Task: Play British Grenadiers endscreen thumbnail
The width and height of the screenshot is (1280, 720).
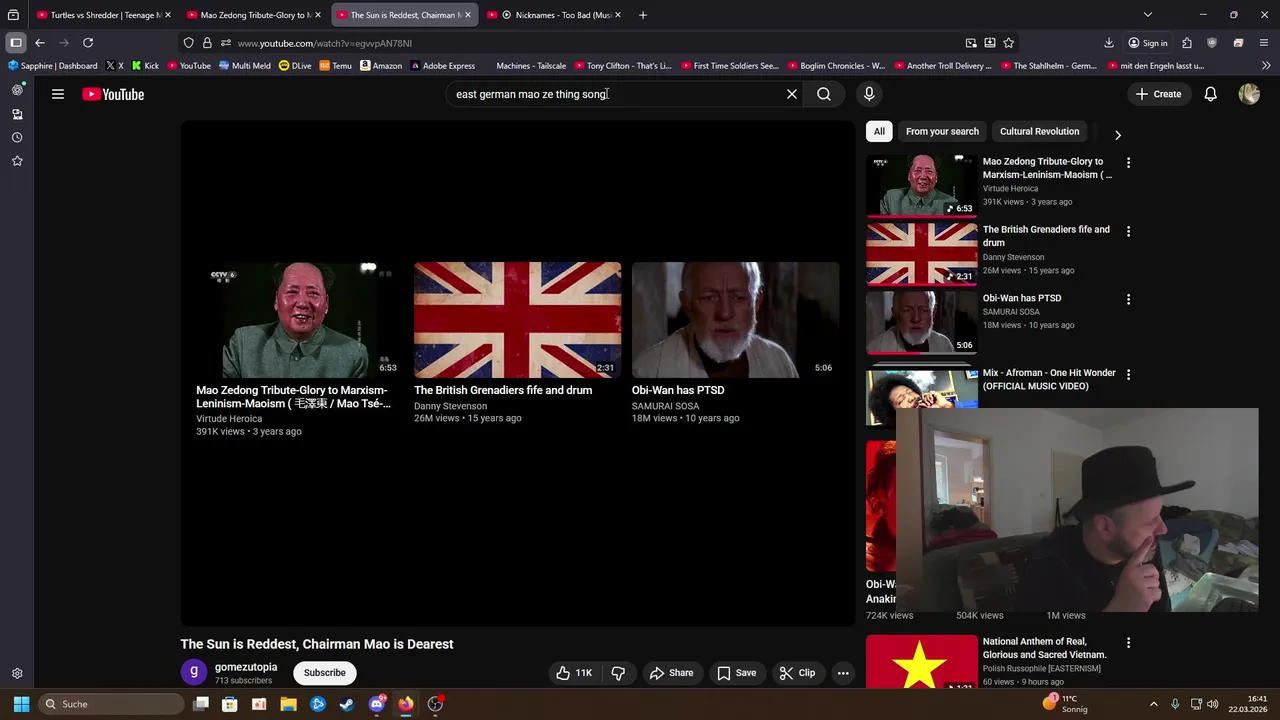Action: [517, 320]
